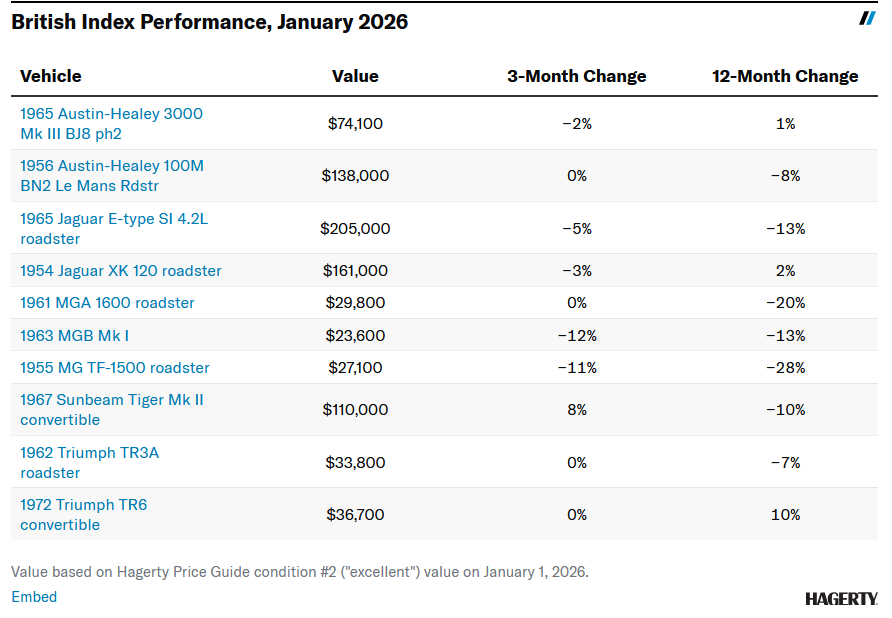Viewport: 892px width, 618px height.
Task: Open the 1963 MGB Mk I link
Action: point(74,336)
